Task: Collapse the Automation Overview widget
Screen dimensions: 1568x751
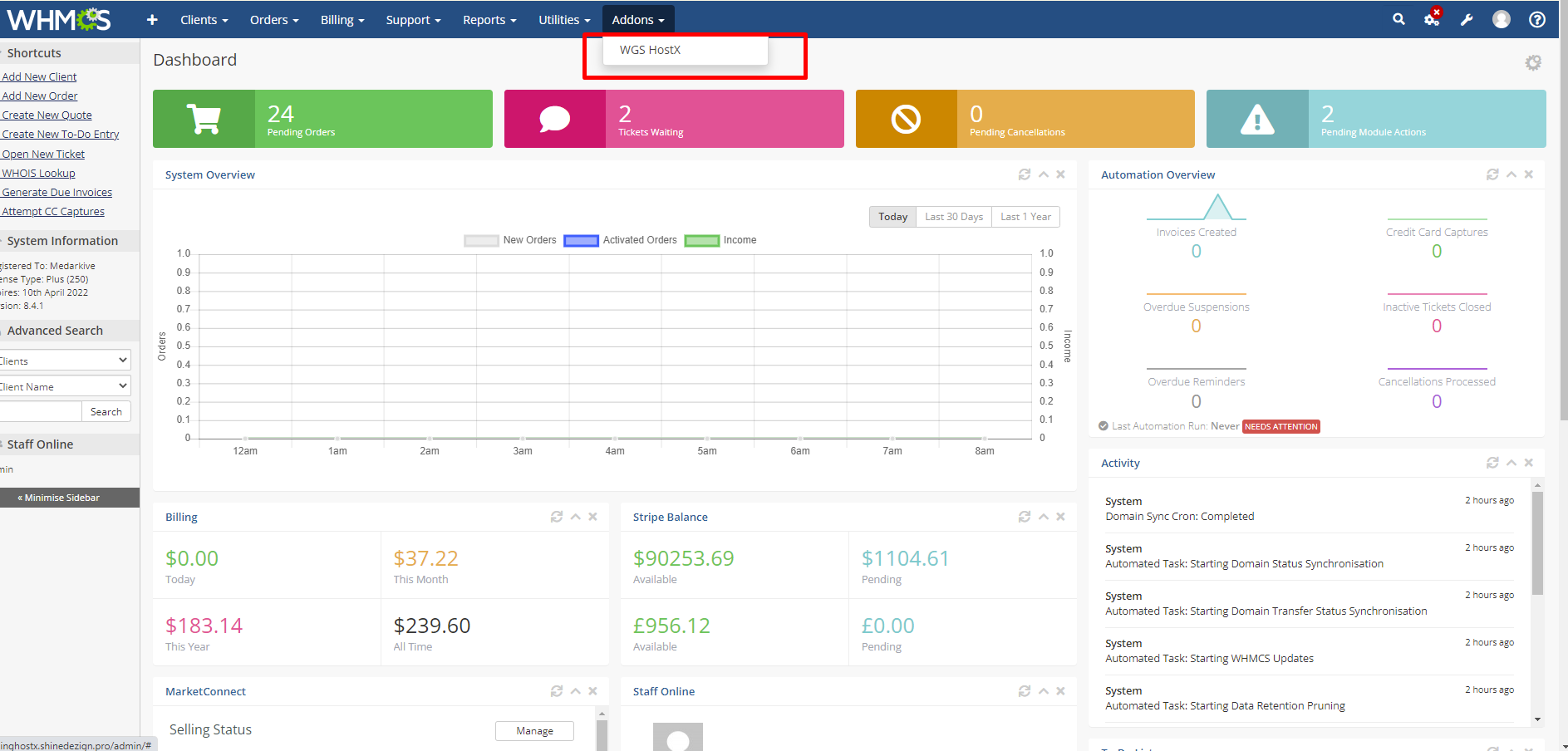Action: [x=1511, y=174]
